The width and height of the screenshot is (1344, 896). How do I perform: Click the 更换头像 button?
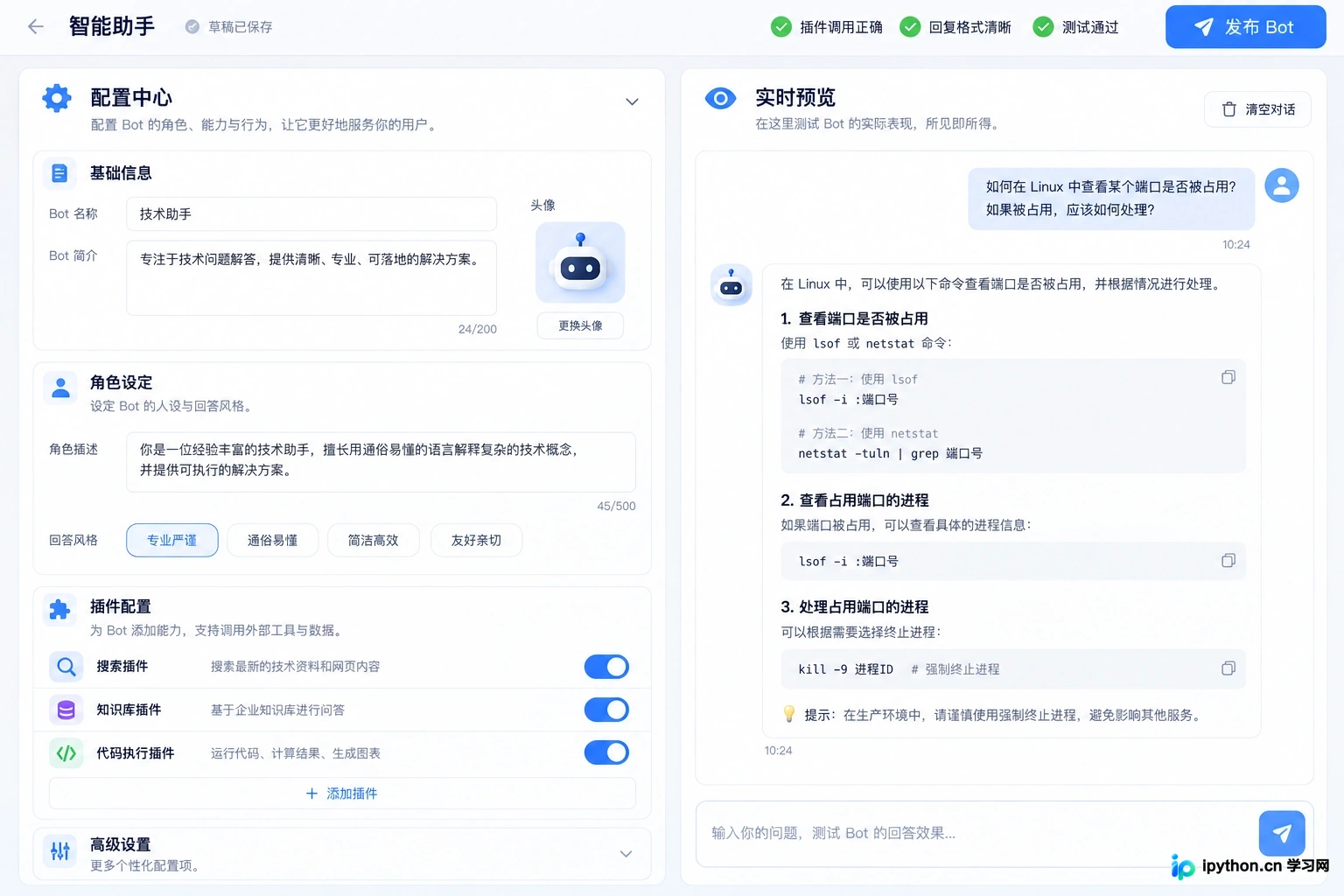click(580, 325)
